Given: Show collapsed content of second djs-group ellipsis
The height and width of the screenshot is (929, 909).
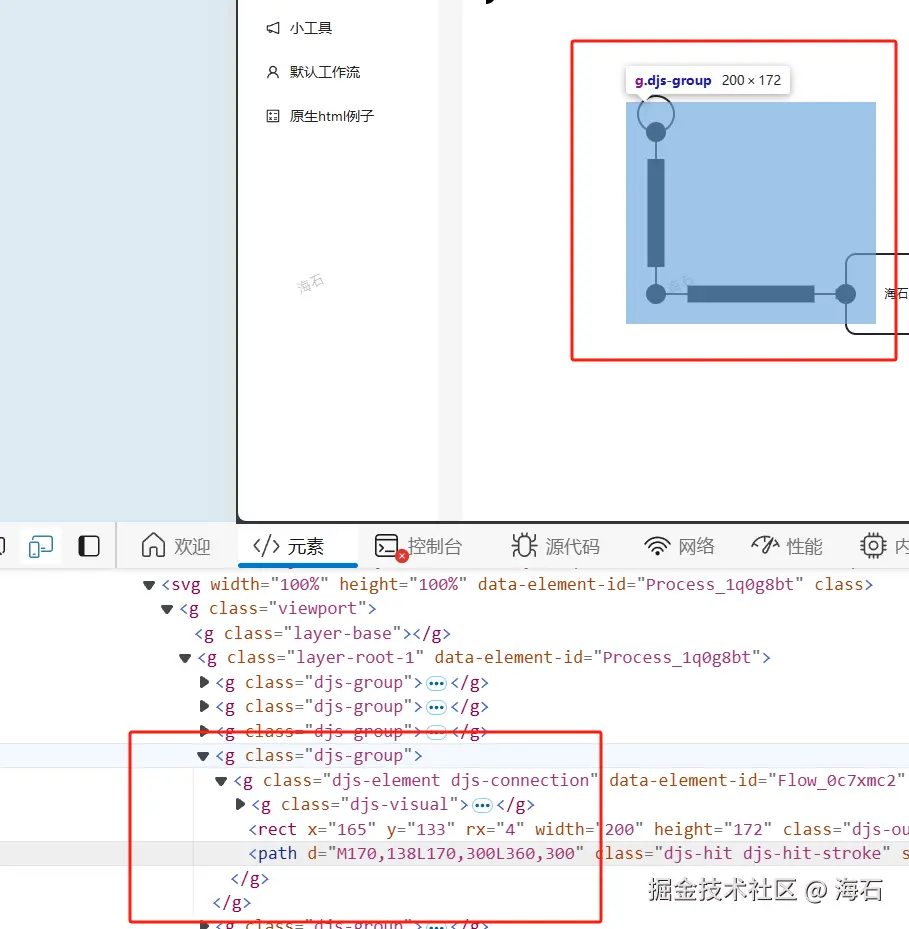Looking at the screenshot, I should tap(436, 708).
